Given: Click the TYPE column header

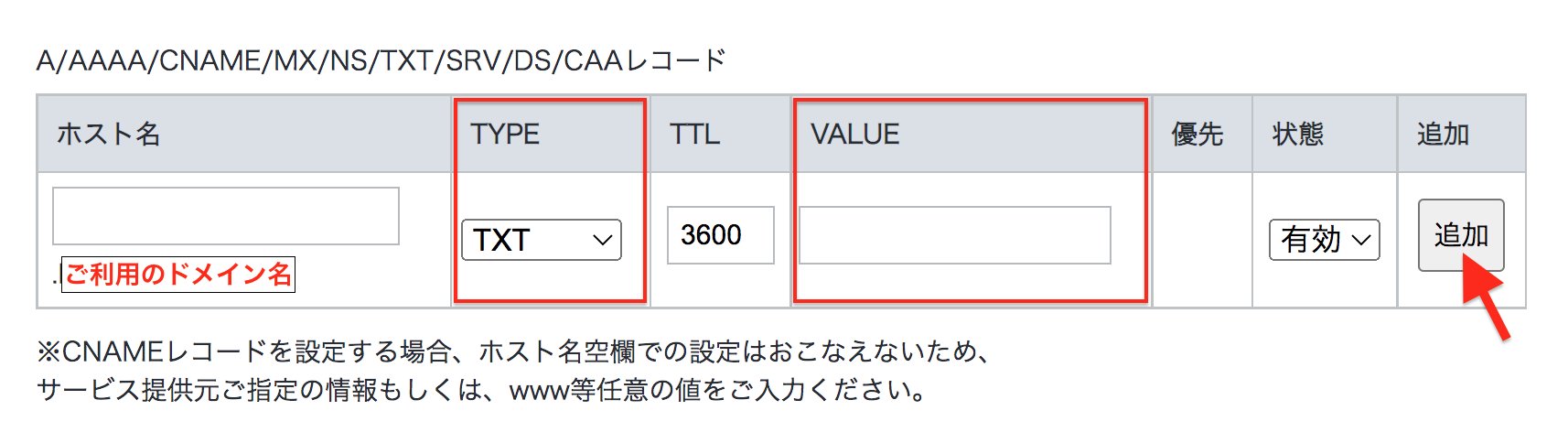Looking at the screenshot, I should (505, 135).
